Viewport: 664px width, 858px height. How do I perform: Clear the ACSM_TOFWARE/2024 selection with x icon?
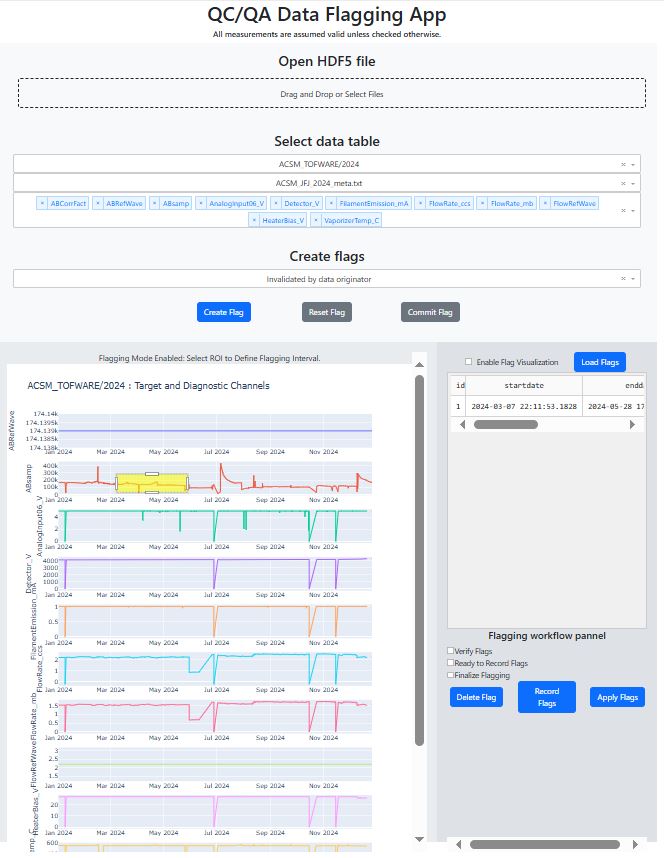pos(623,164)
